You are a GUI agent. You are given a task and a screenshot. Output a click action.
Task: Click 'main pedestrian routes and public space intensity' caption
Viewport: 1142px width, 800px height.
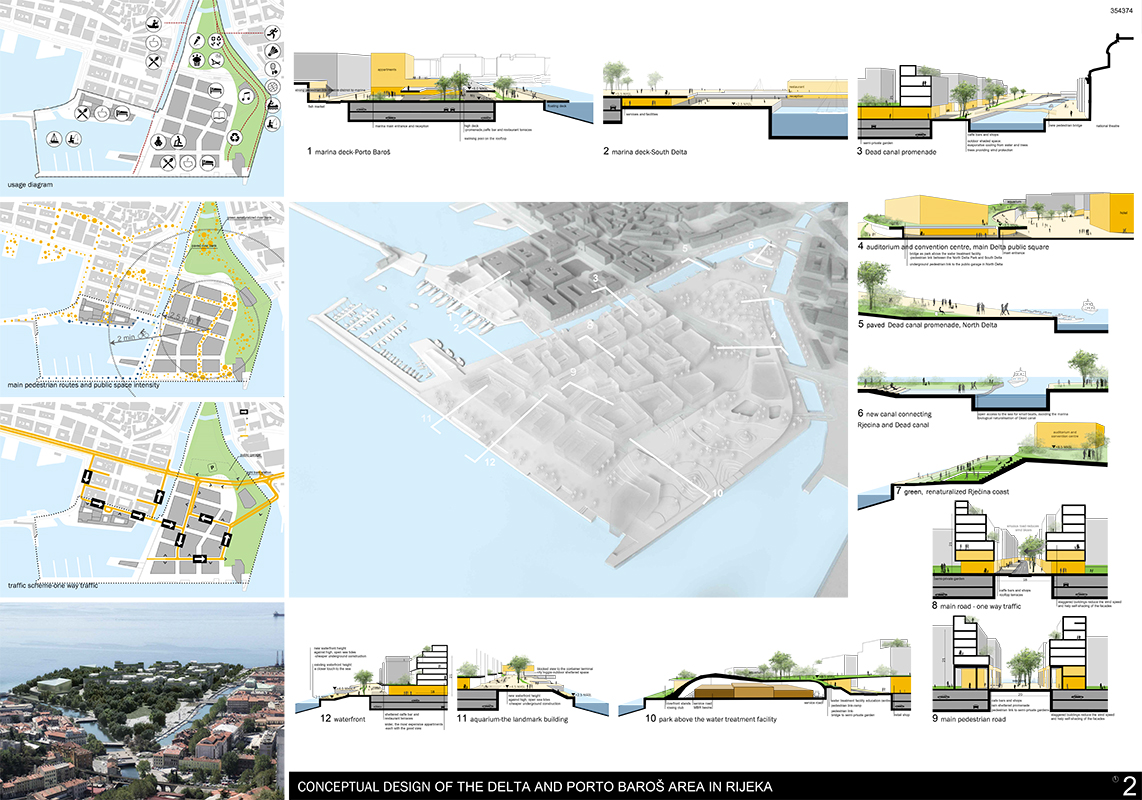tap(84, 385)
